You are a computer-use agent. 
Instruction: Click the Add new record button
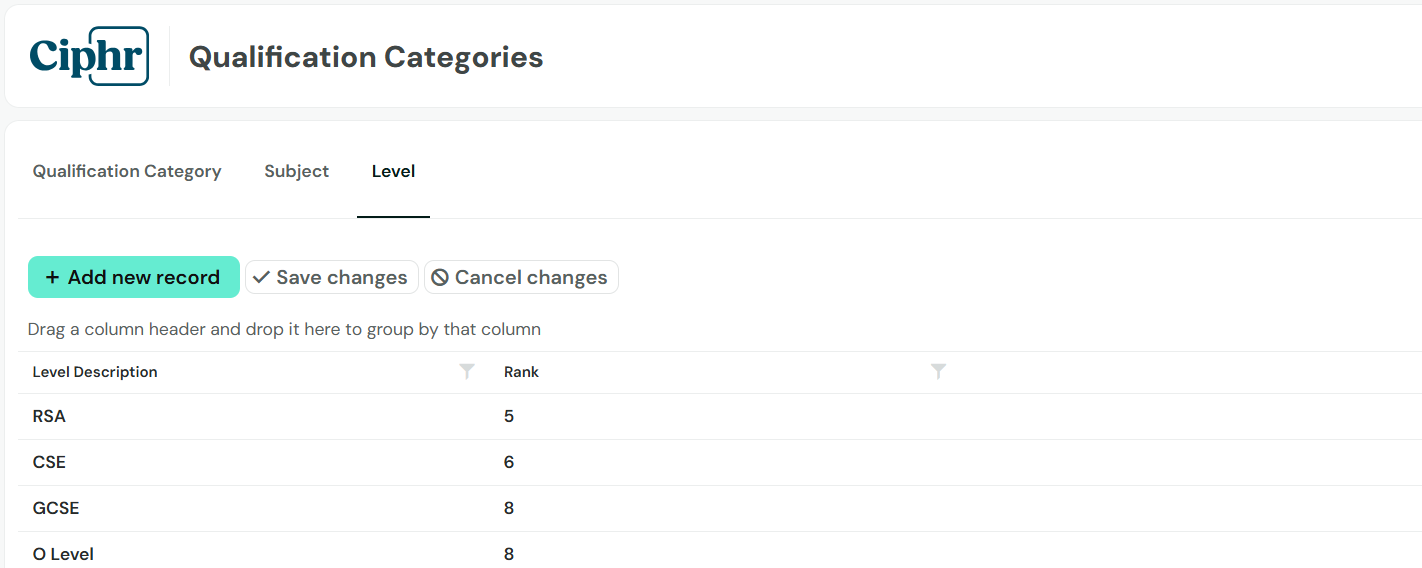click(134, 277)
